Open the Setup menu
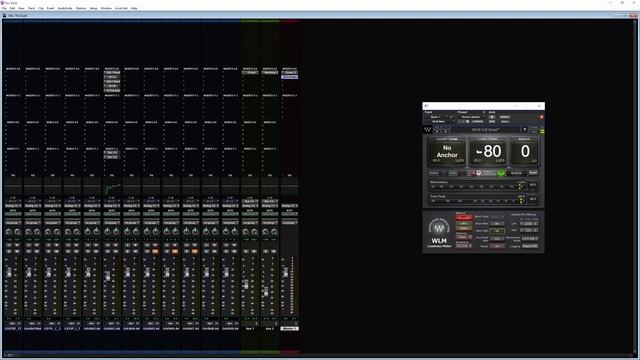Viewport: 640px width, 360px height. (x=93, y=8)
